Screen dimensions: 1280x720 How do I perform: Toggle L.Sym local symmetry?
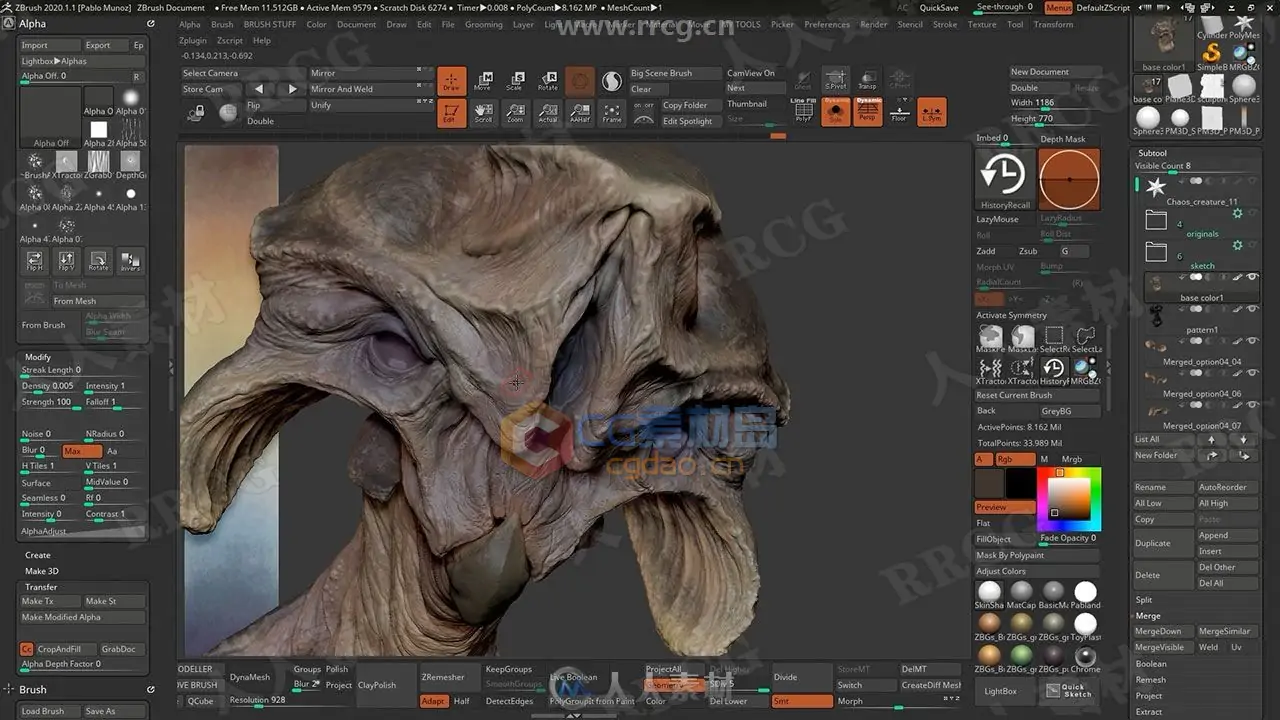(x=931, y=112)
